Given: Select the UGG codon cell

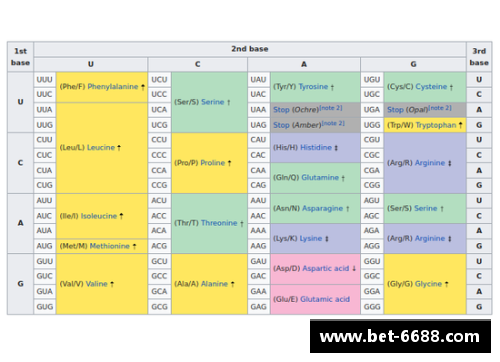Looking at the screenshot, I should point(372,125).
